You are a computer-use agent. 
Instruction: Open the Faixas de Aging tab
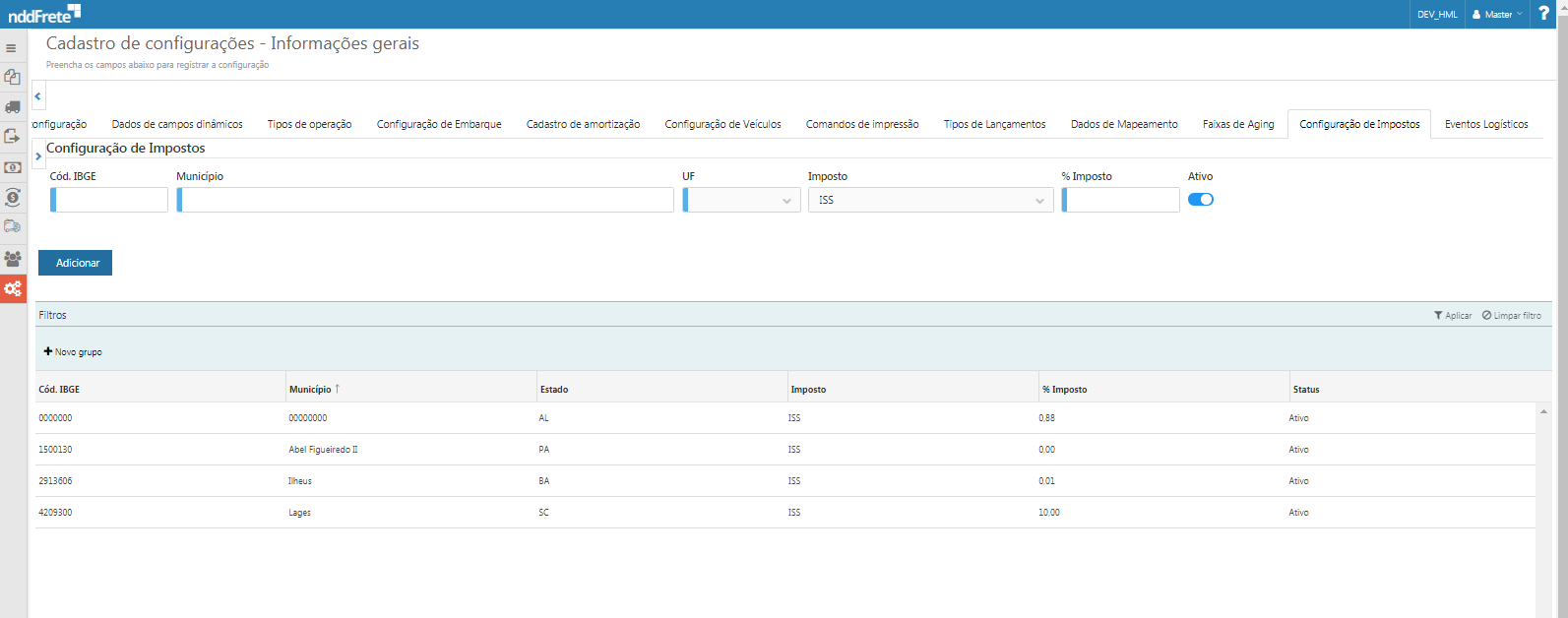coord(1237,125)
